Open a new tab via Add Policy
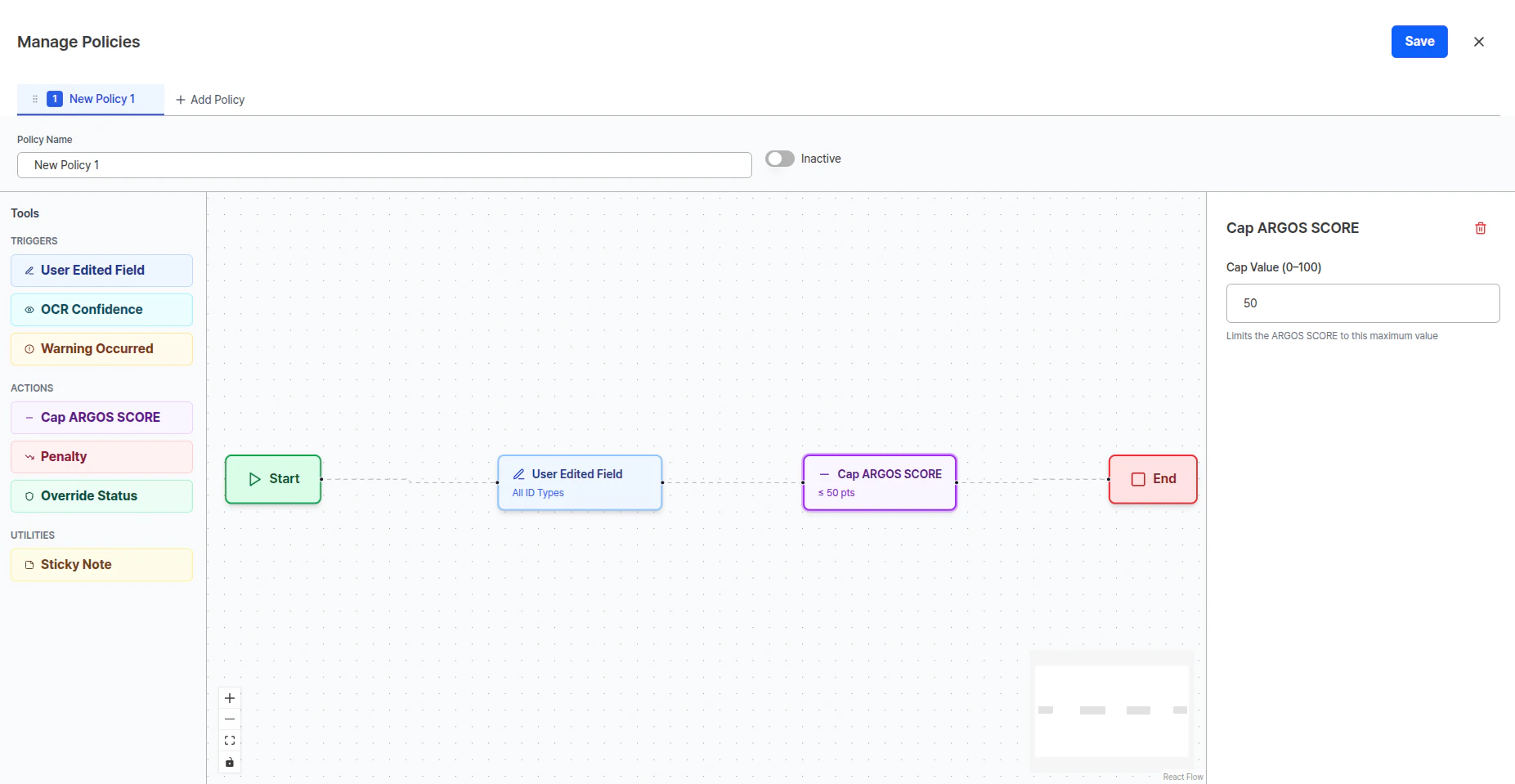Image resolution: width=1515 pixels, height=784 pixels. (210, 99)
